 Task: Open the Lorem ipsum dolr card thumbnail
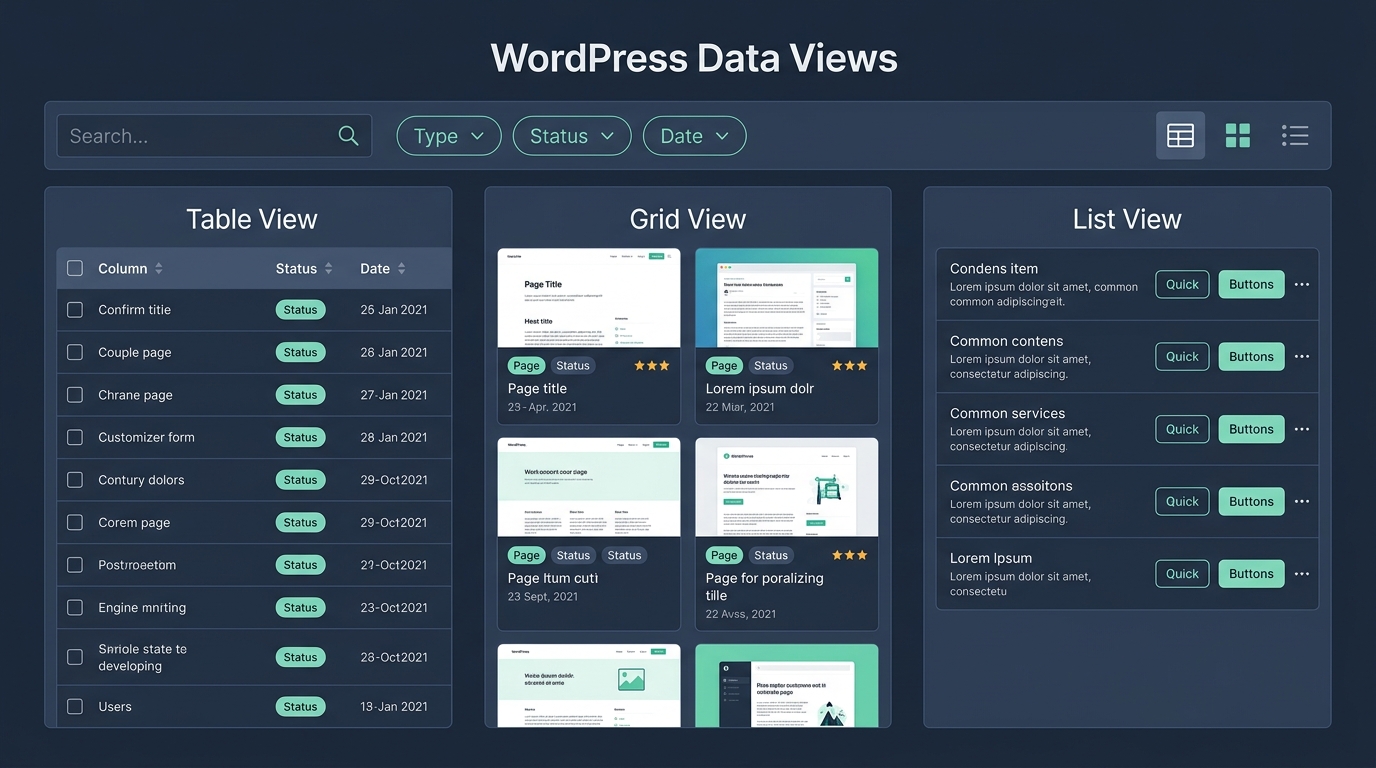787,298
